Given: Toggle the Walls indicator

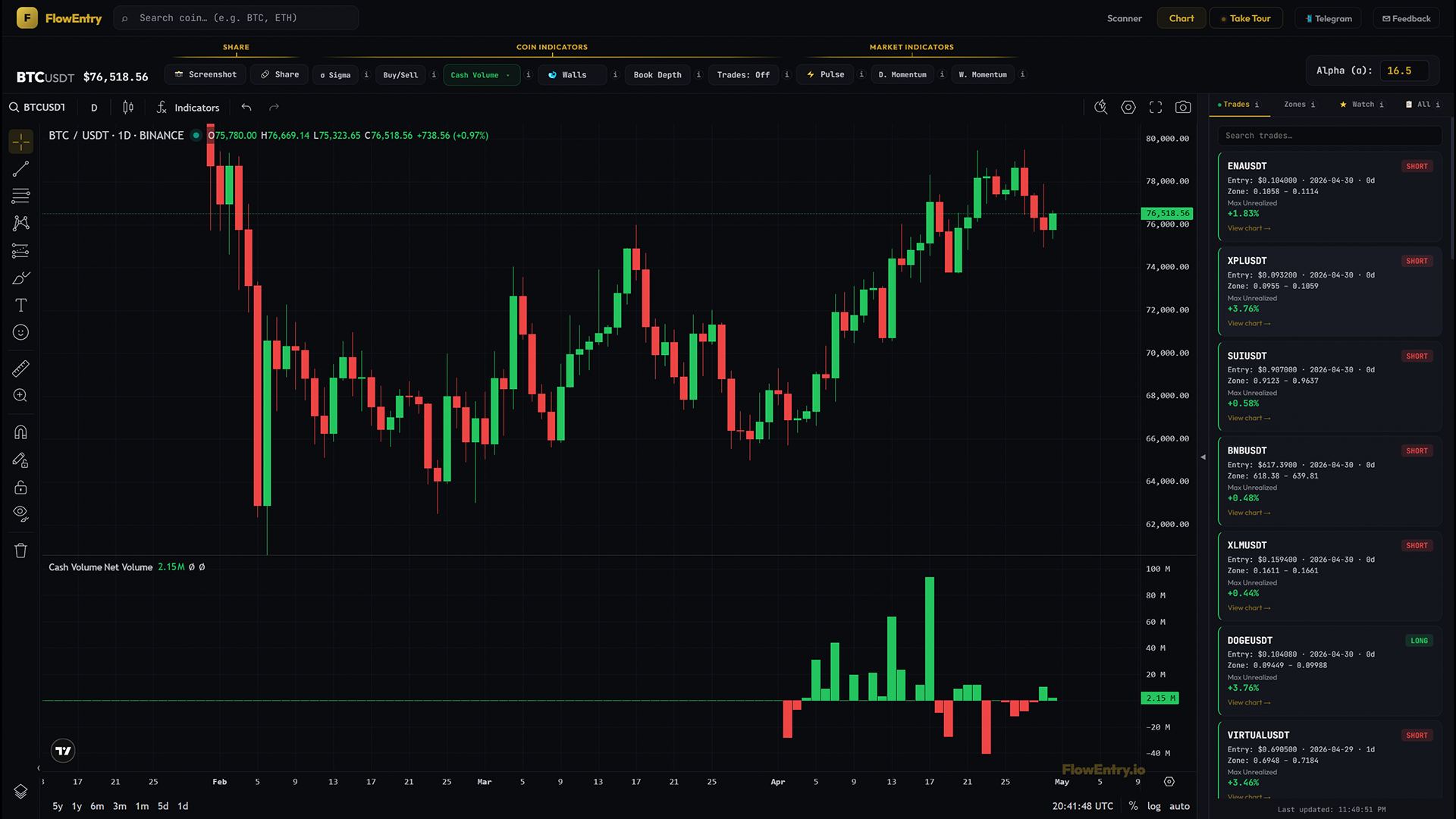Looking at the screenshot, I should pos(573,75).
